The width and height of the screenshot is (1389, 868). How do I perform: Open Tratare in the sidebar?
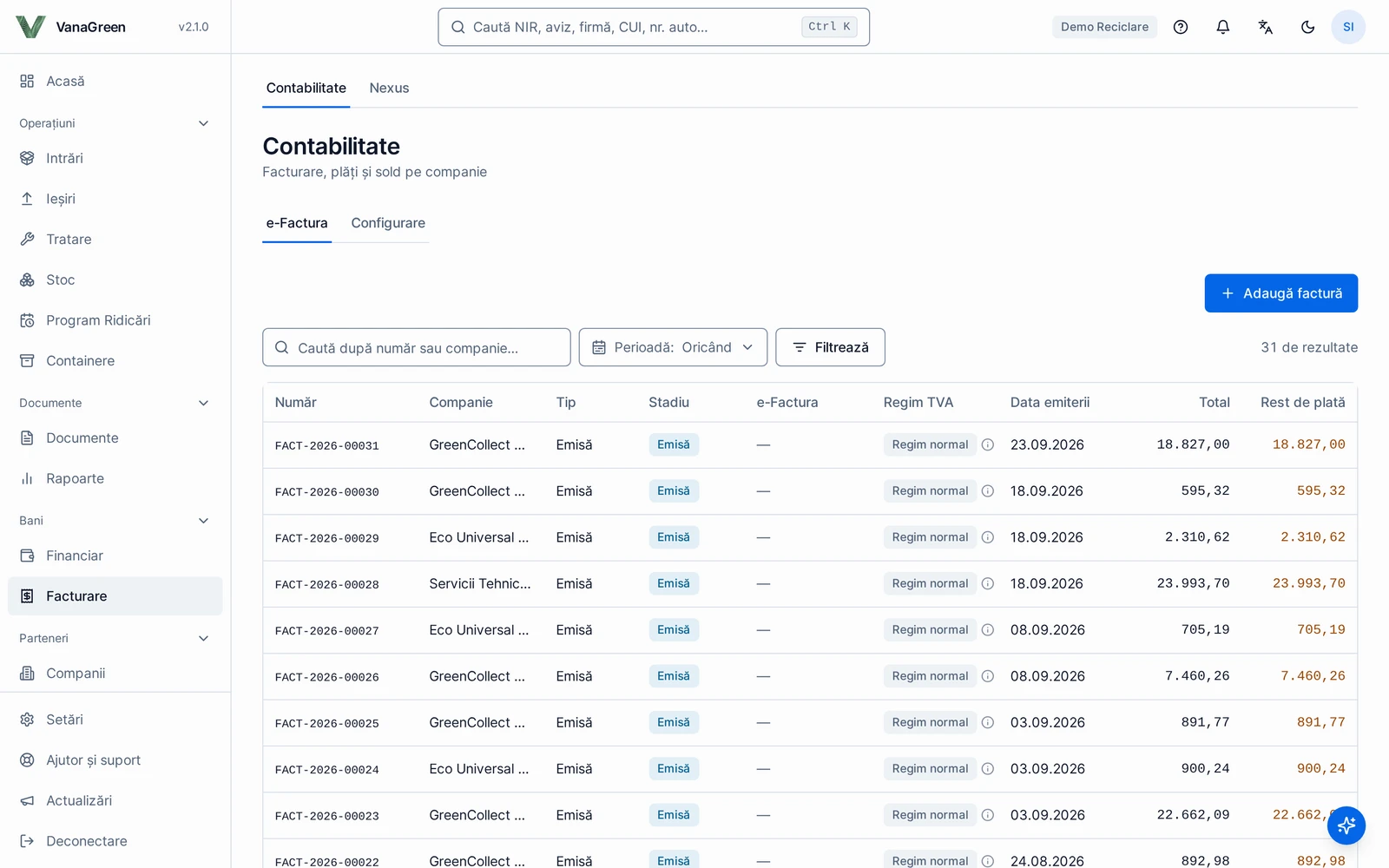coord(115,240)
